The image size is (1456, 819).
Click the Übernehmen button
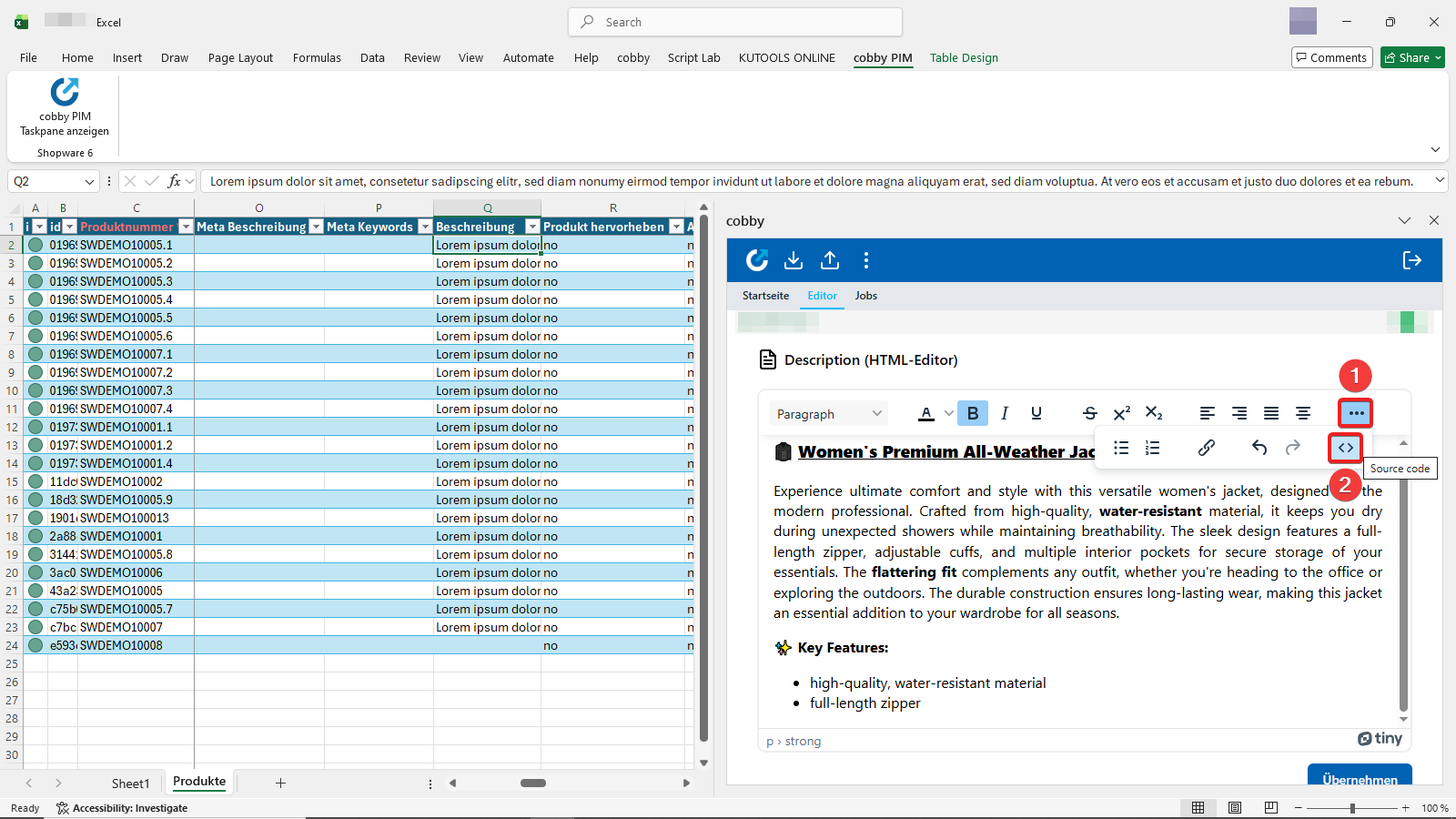pyautogui.click(x=1360, y=780)
